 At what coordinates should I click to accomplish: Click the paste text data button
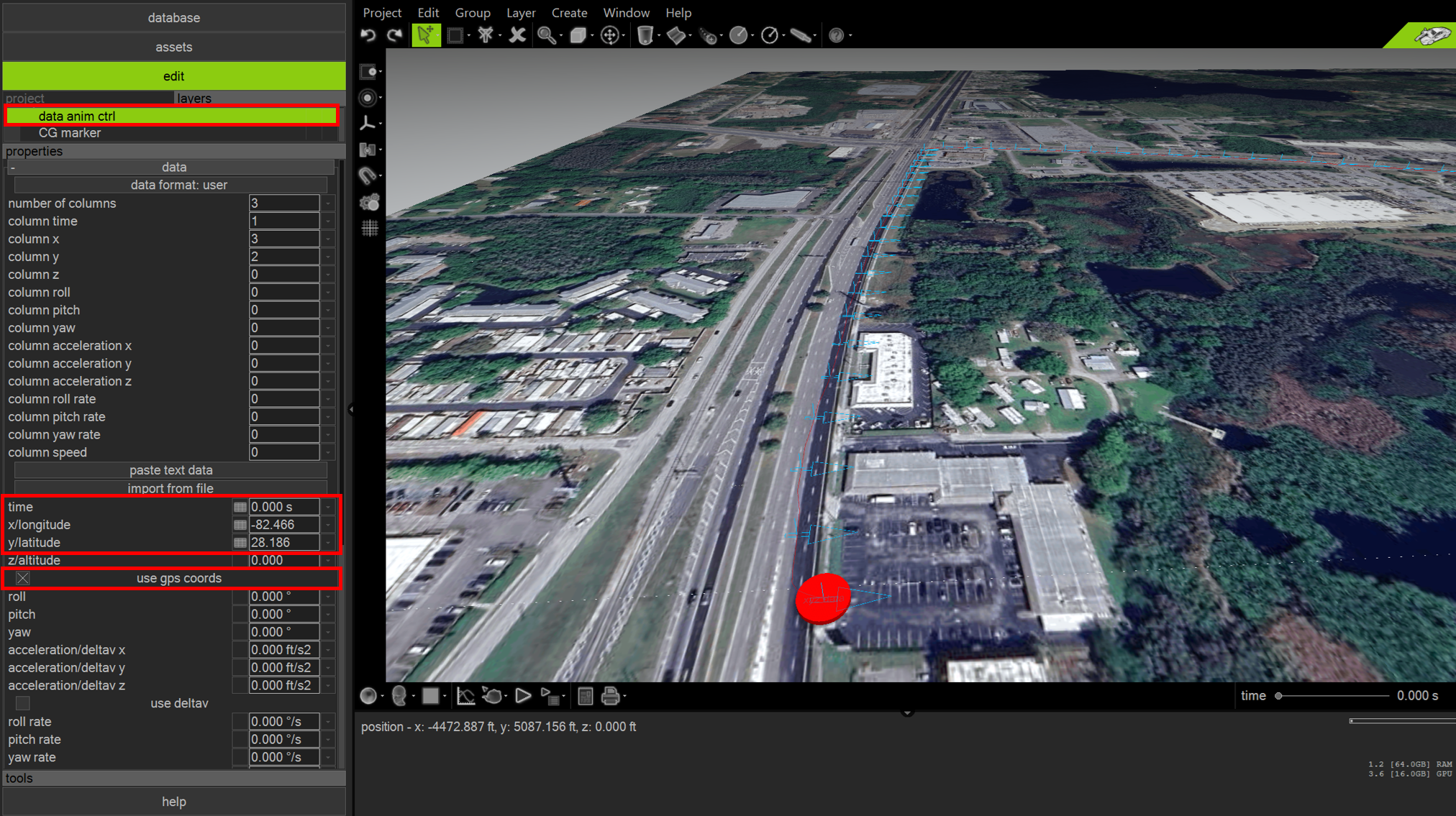[170, 470]
